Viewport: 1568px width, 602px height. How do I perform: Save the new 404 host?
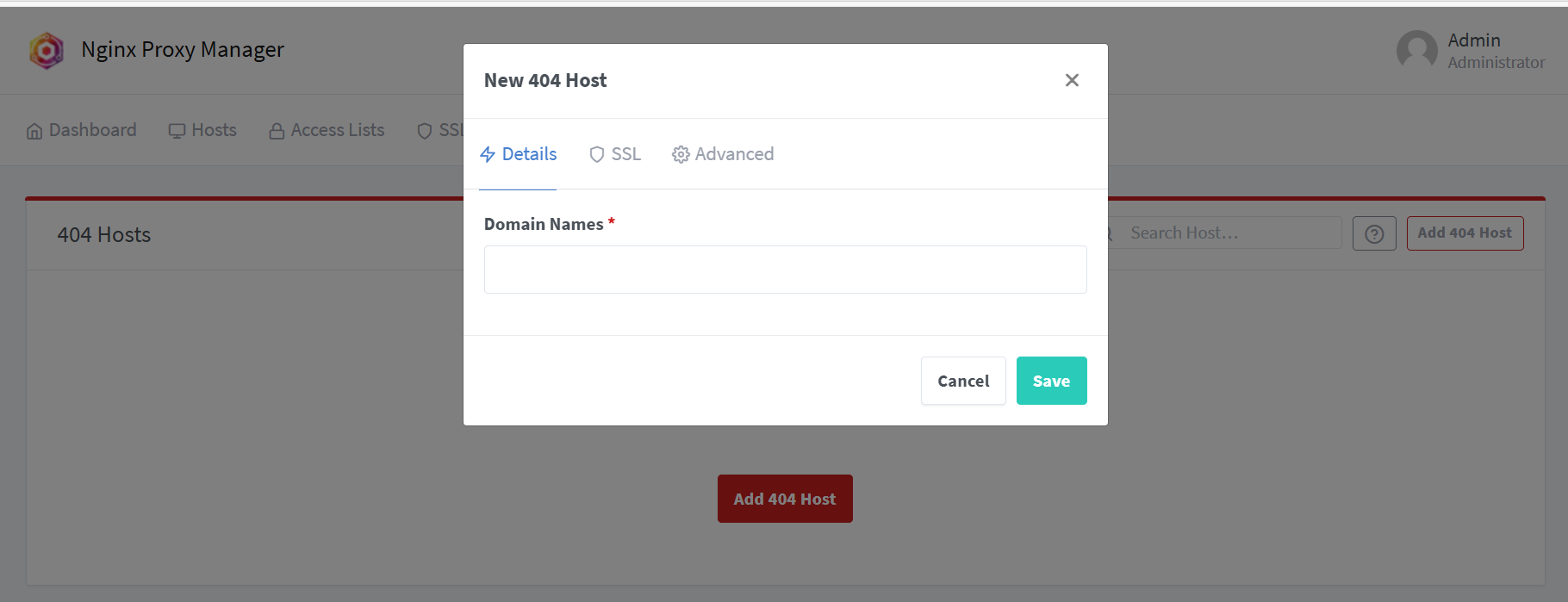pyautogui.click(x=1051, y=380)
